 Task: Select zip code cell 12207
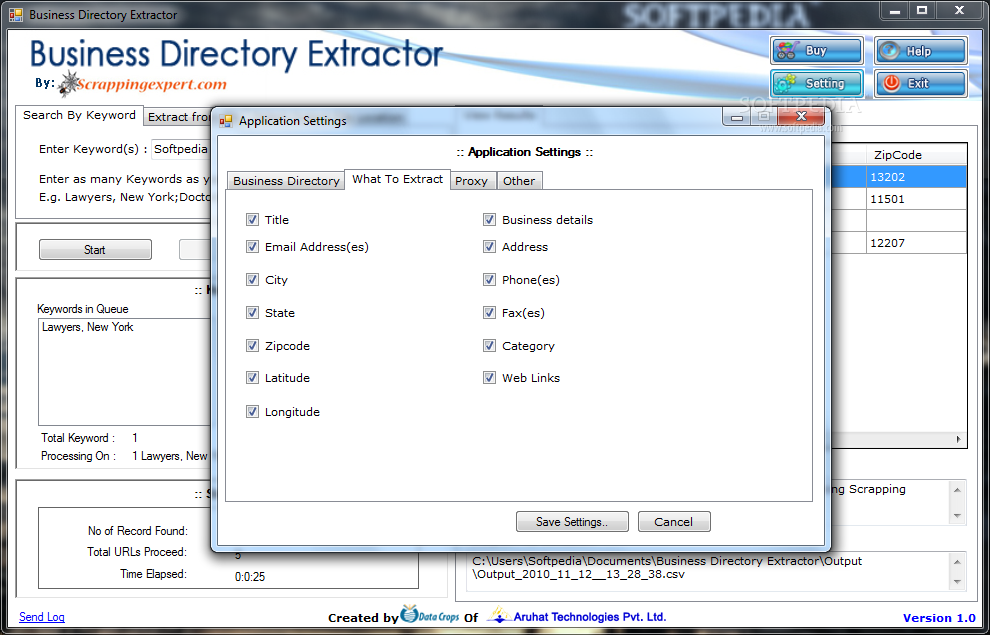coord(916,243)
